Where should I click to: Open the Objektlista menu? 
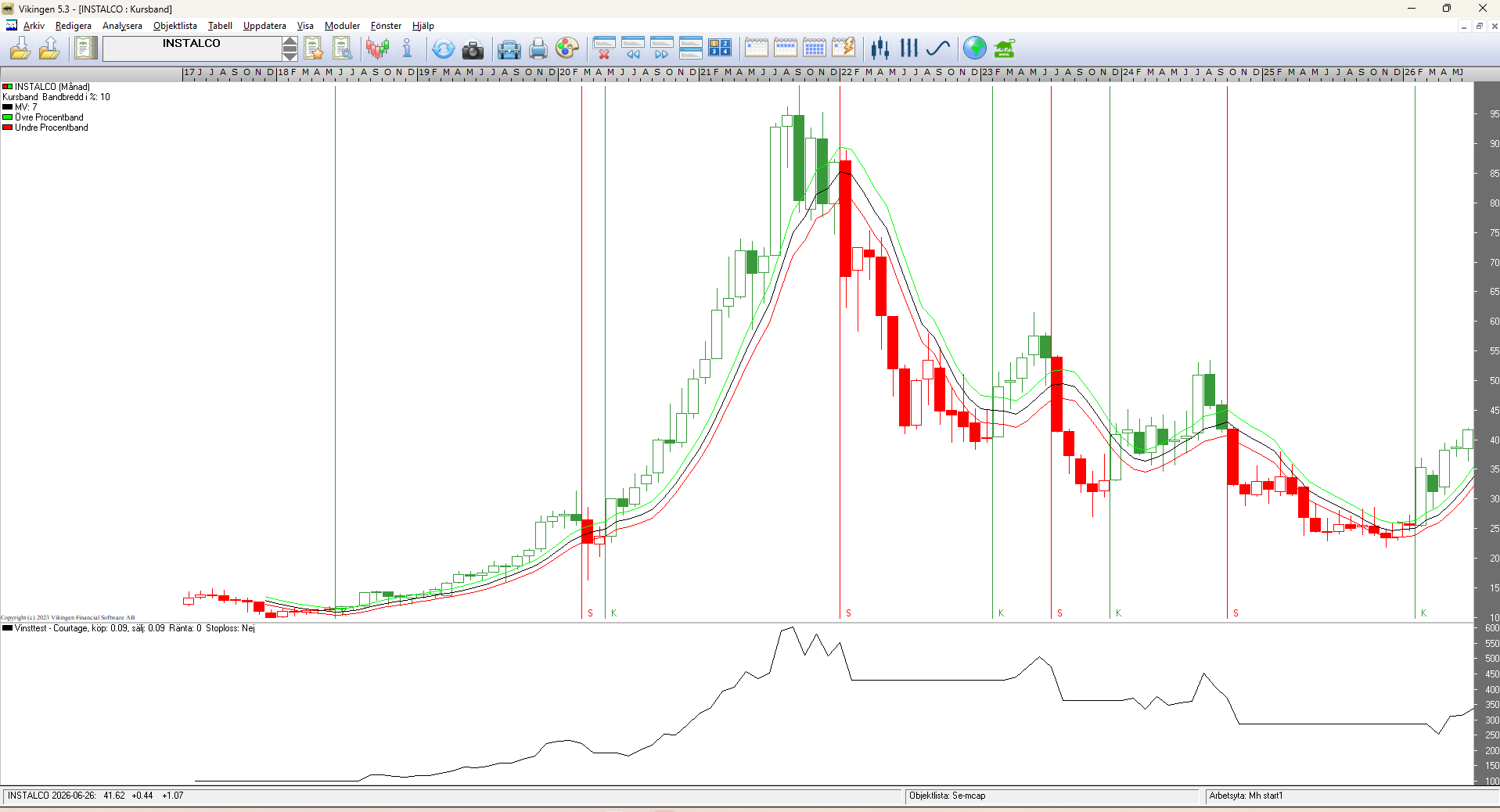coord(175,26)
